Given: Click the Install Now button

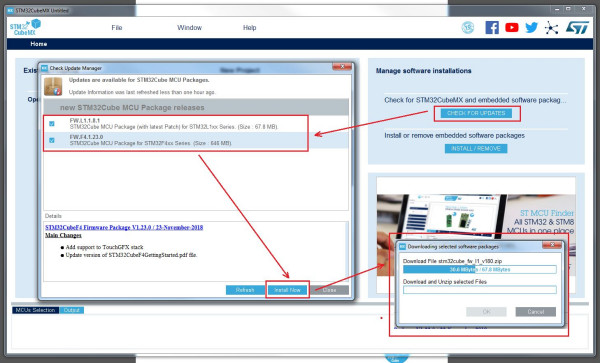Looking at the screenshot, I should point(287,290).
